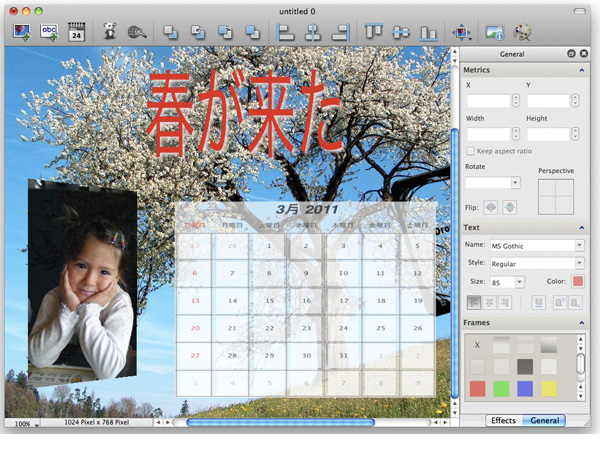
Task: Click the add image toolbar icon
Action: pos(21,31)
